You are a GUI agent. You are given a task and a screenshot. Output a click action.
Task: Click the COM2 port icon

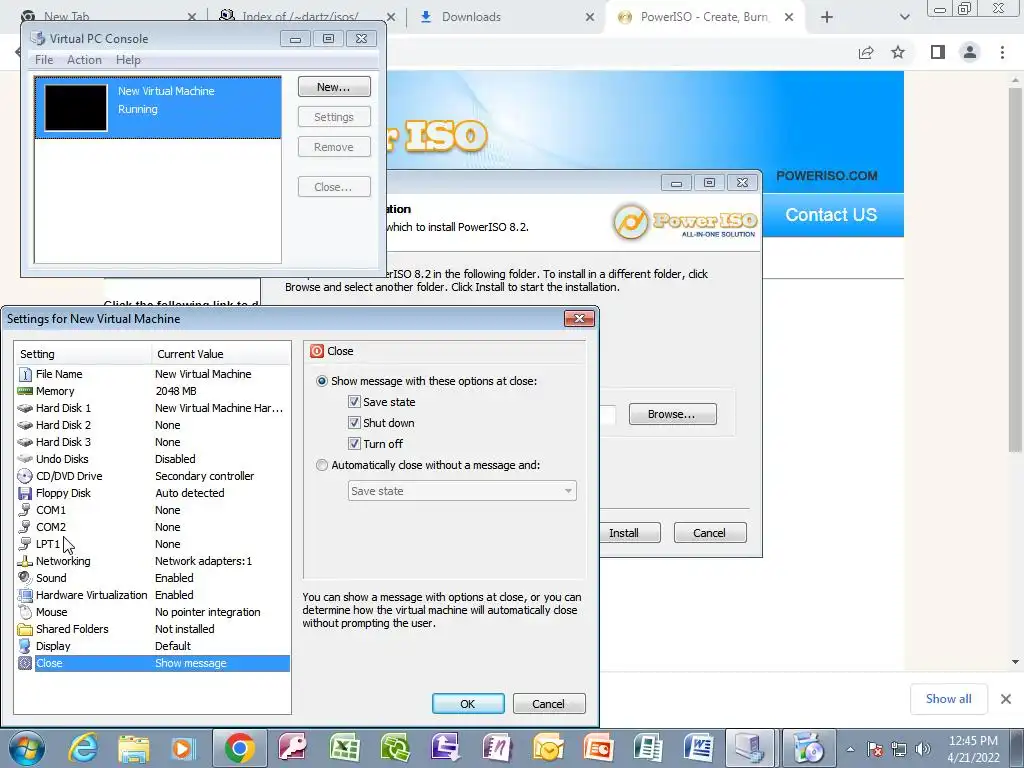[25, 527]
